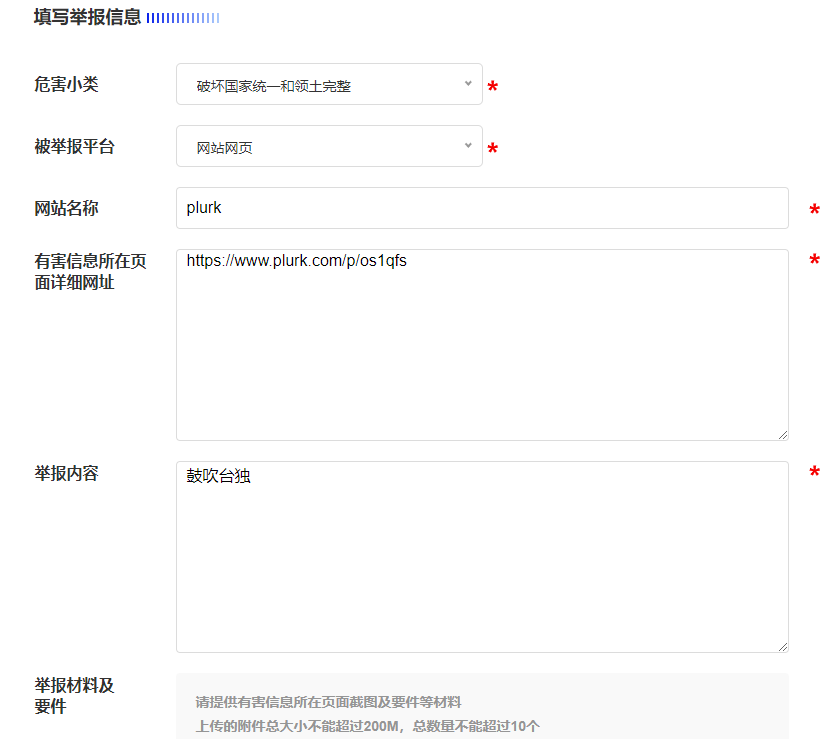Click the 被举报平台 label
Viewport: 830px width, 739px height.
tap(75, 146)
